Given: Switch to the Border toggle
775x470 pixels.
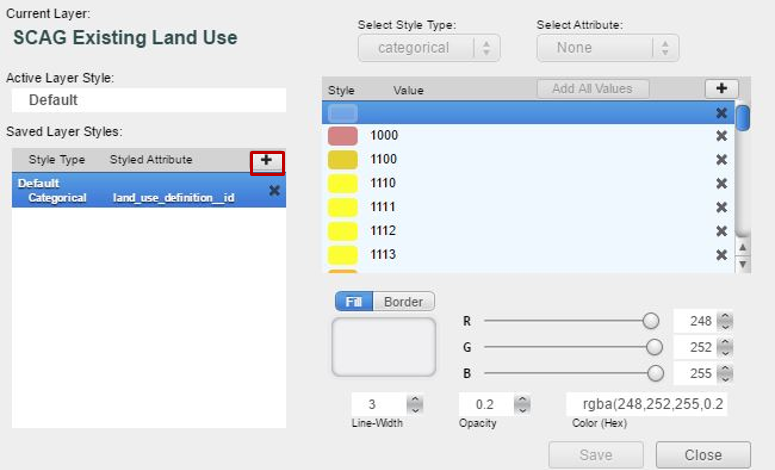Looking at the screenshot, I should [403, 301].
